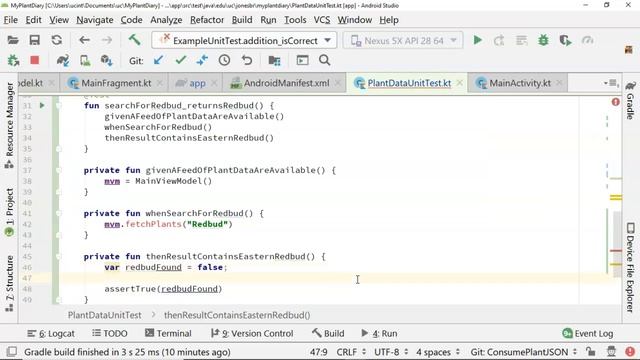Sync project with Gradle files icon
The image size is (640, 360).
tap(63, 61)
